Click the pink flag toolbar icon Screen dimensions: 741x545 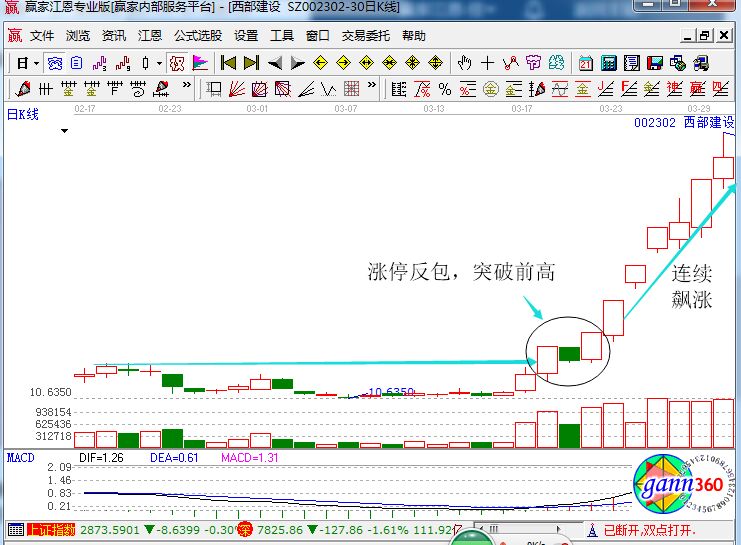pyautogui.click(x=200, y=62)
